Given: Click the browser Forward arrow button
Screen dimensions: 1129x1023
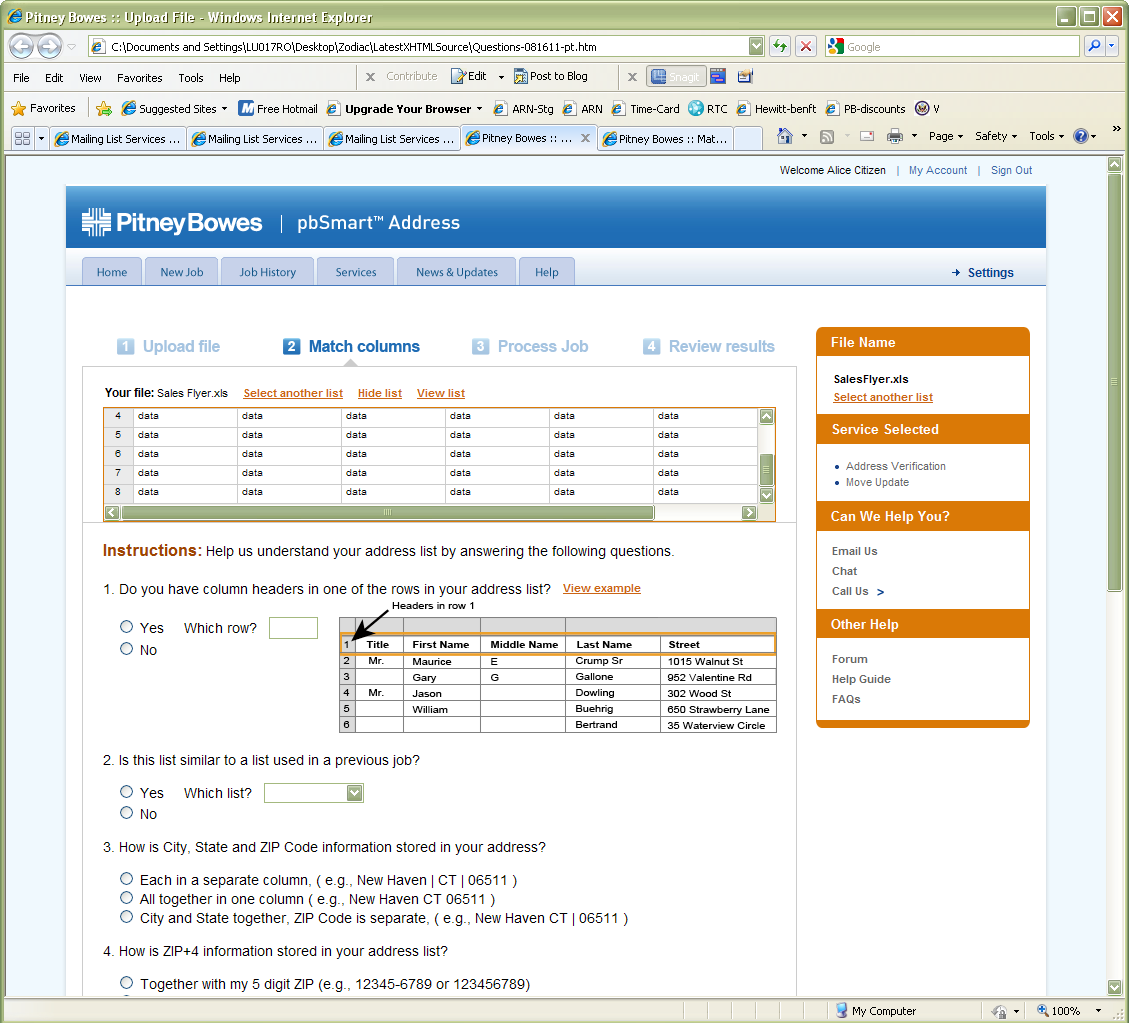Looking at the screenshot, I should pos(50,47).
